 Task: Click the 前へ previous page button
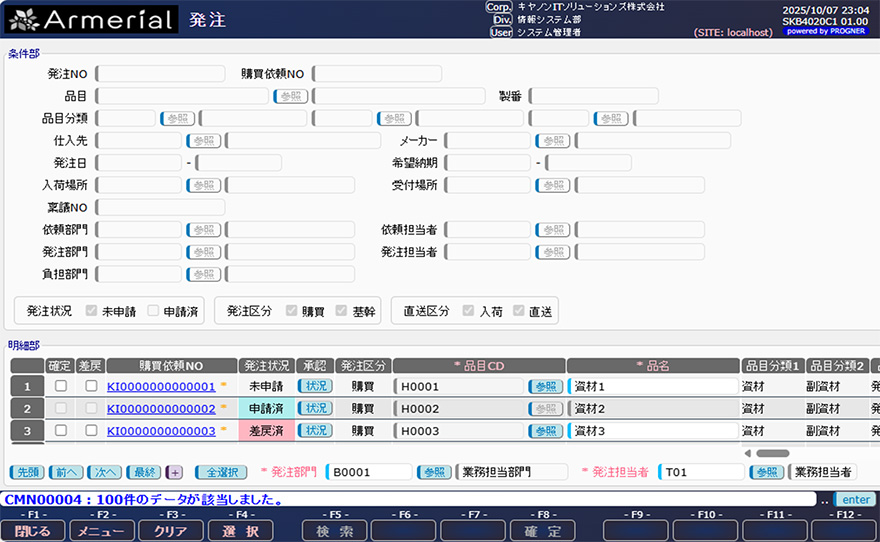point(66,472)
